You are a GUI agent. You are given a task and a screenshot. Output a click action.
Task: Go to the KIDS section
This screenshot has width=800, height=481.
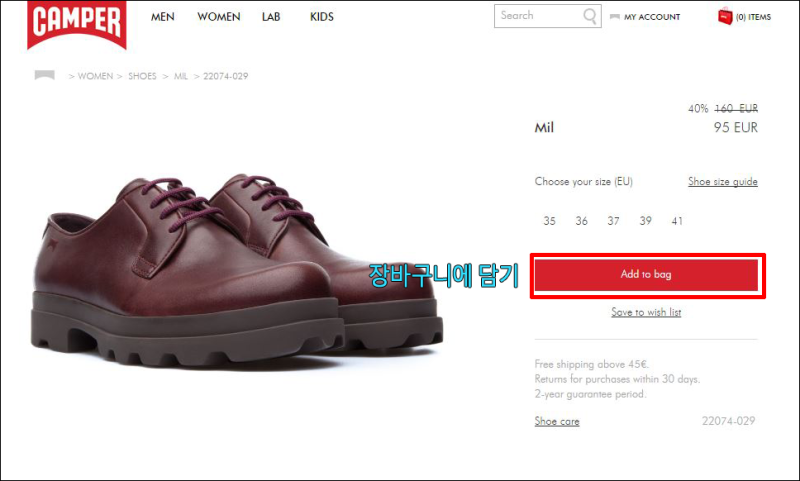tap(322, 17)
